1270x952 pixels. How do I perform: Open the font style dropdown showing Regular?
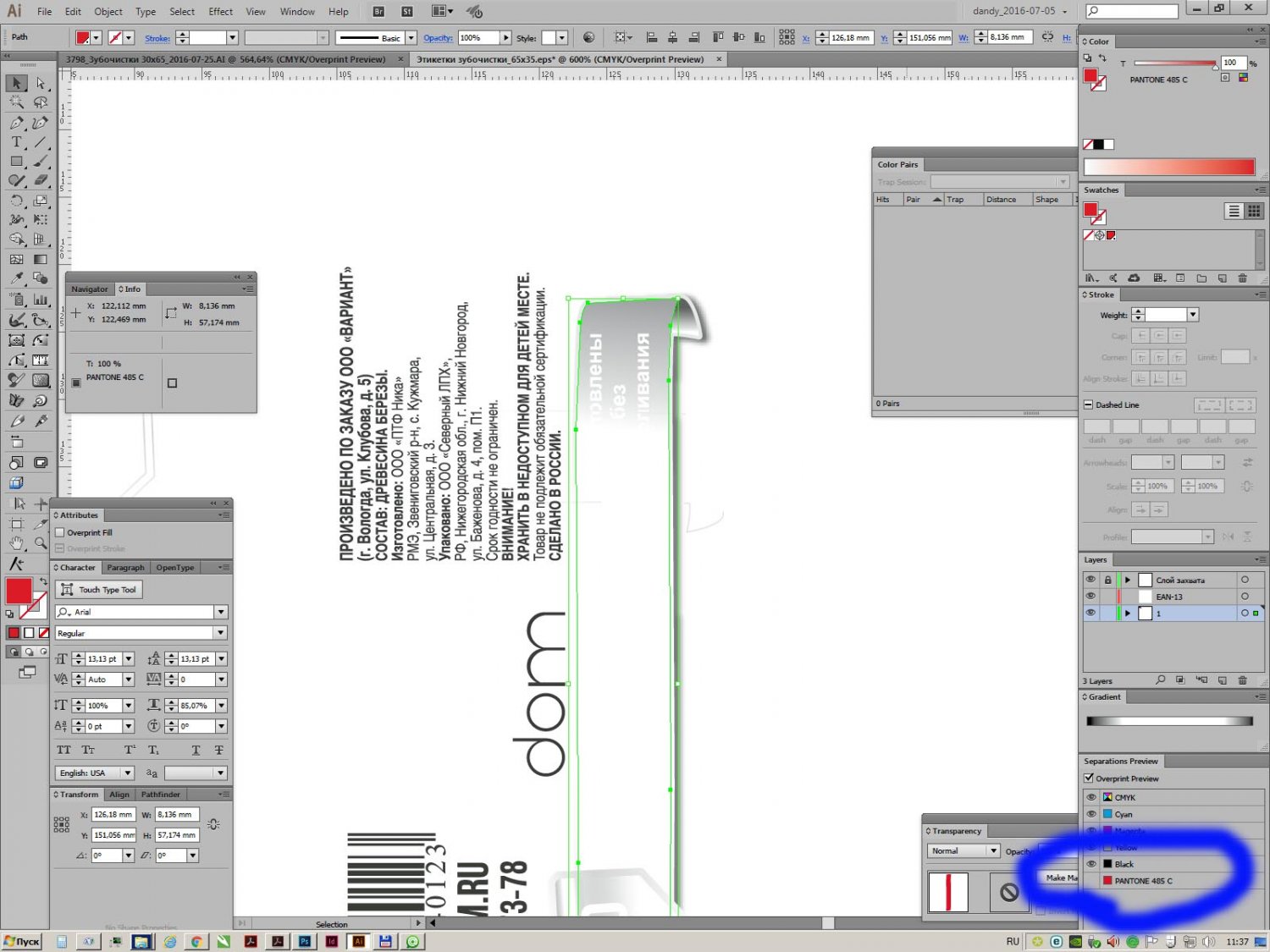[221, 633]
